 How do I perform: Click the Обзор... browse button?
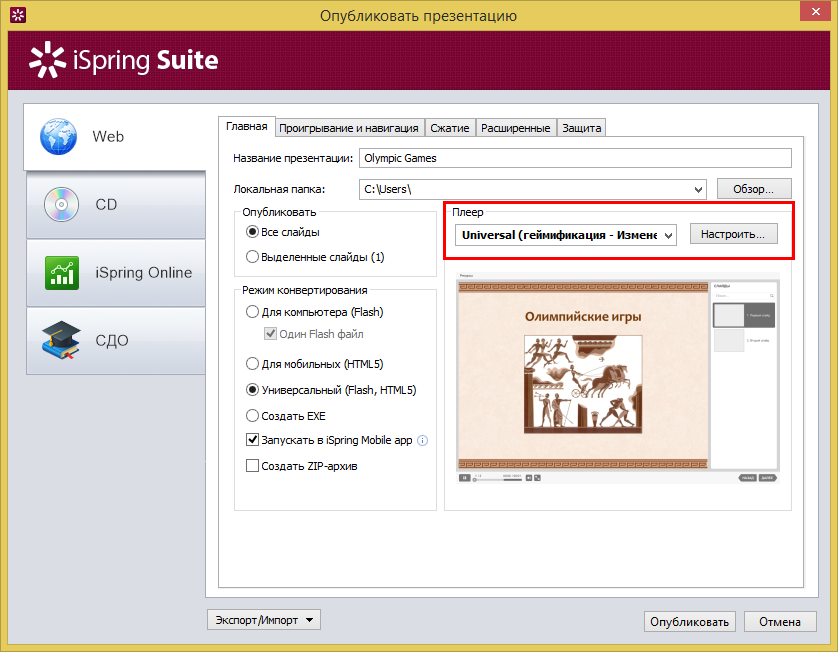tap(754, 189)
